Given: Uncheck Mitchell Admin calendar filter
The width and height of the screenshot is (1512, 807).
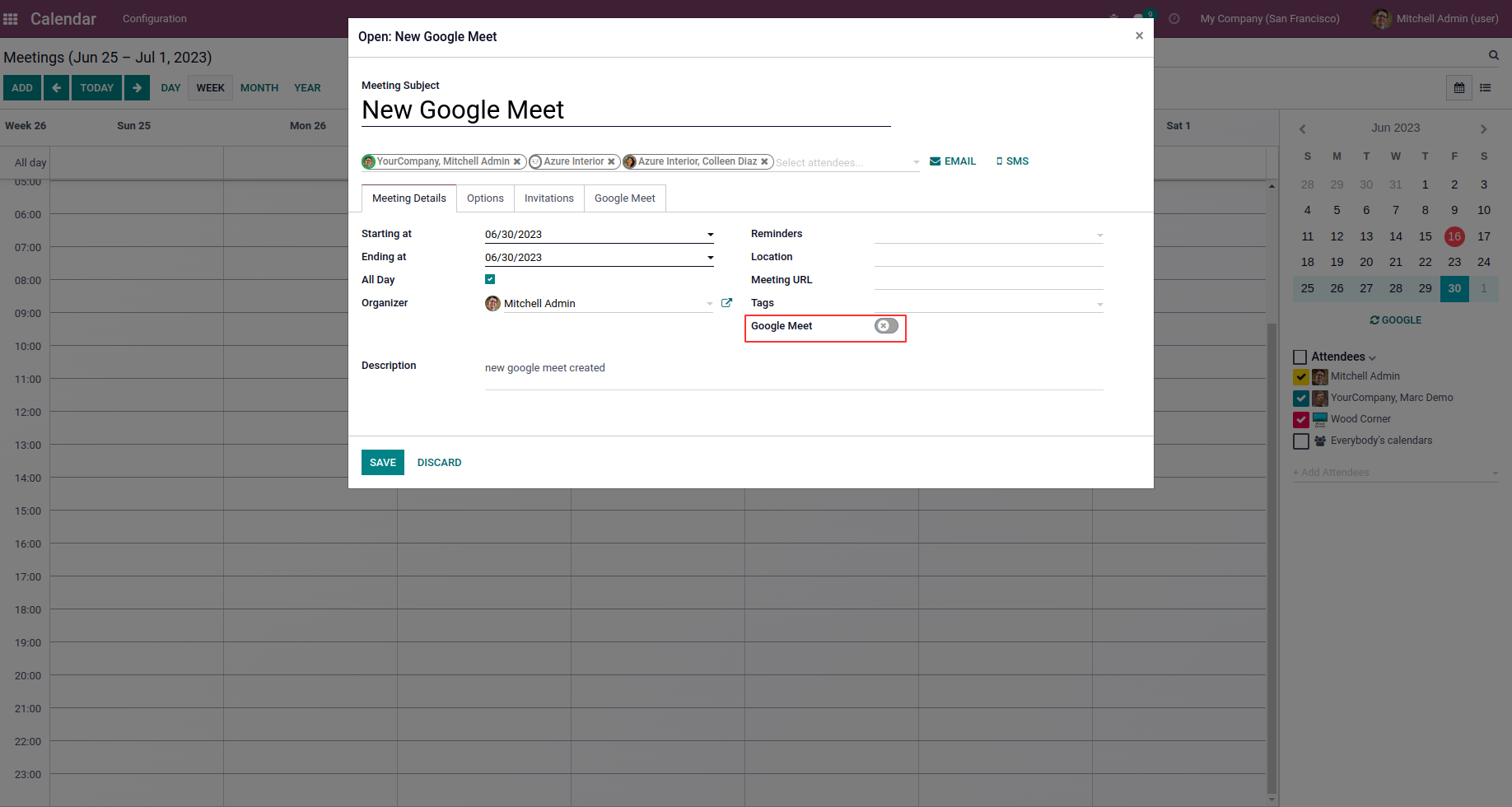Looking at the screenshot, I should pos(1301,377).
